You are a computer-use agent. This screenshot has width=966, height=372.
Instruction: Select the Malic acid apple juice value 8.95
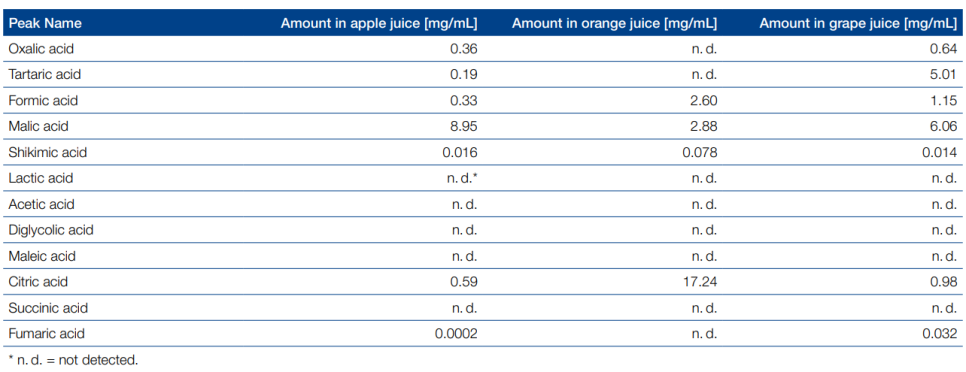coord(465,126)
